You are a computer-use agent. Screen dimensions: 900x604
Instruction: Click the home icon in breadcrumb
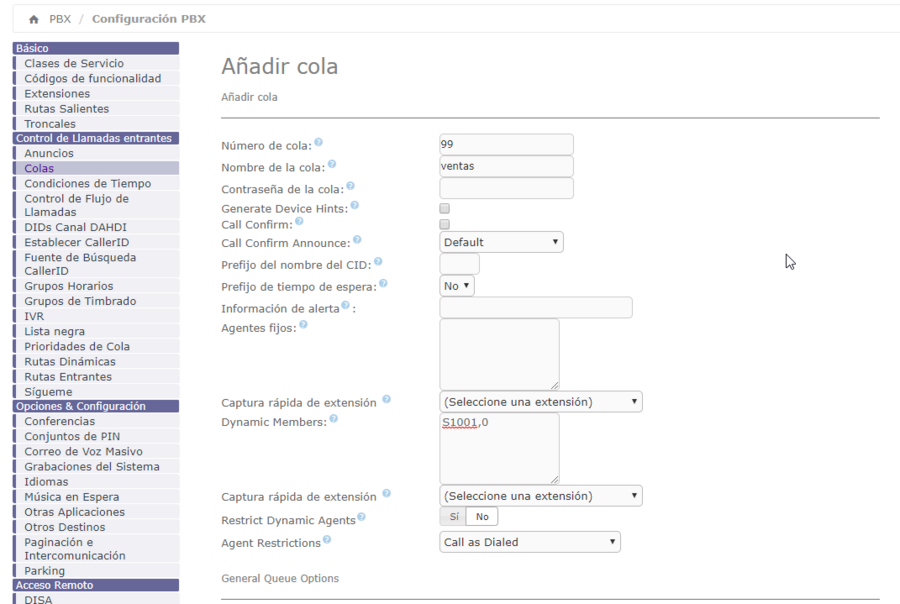[34, 19]
